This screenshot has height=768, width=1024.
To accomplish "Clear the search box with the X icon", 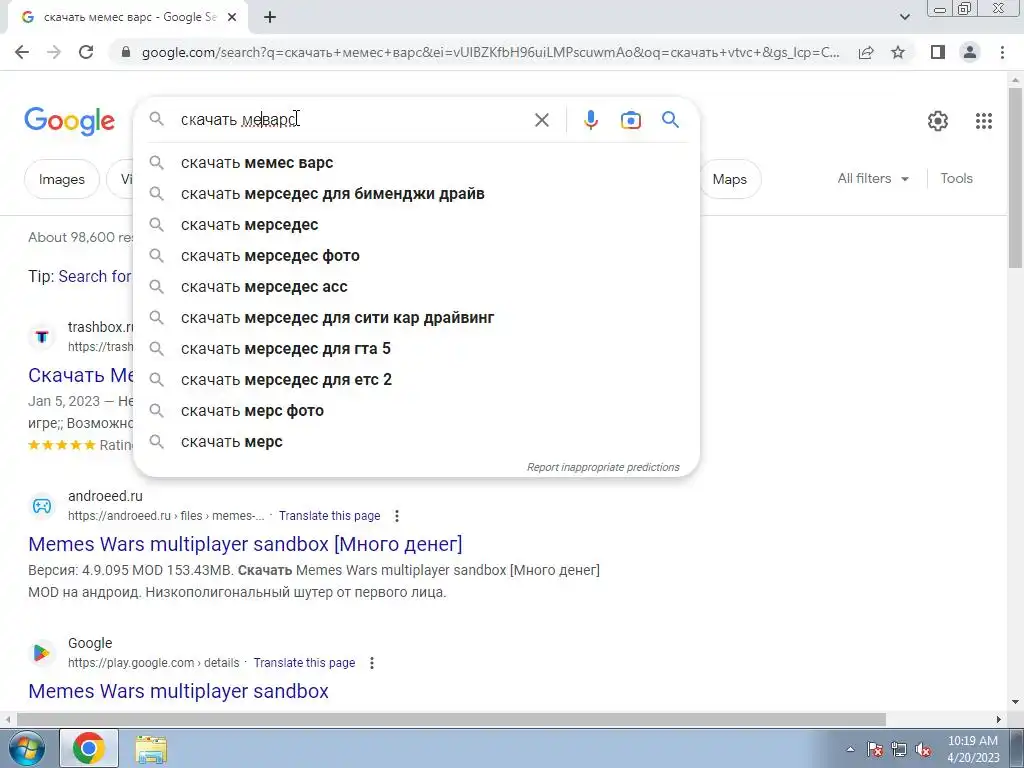I will (541, 120).
